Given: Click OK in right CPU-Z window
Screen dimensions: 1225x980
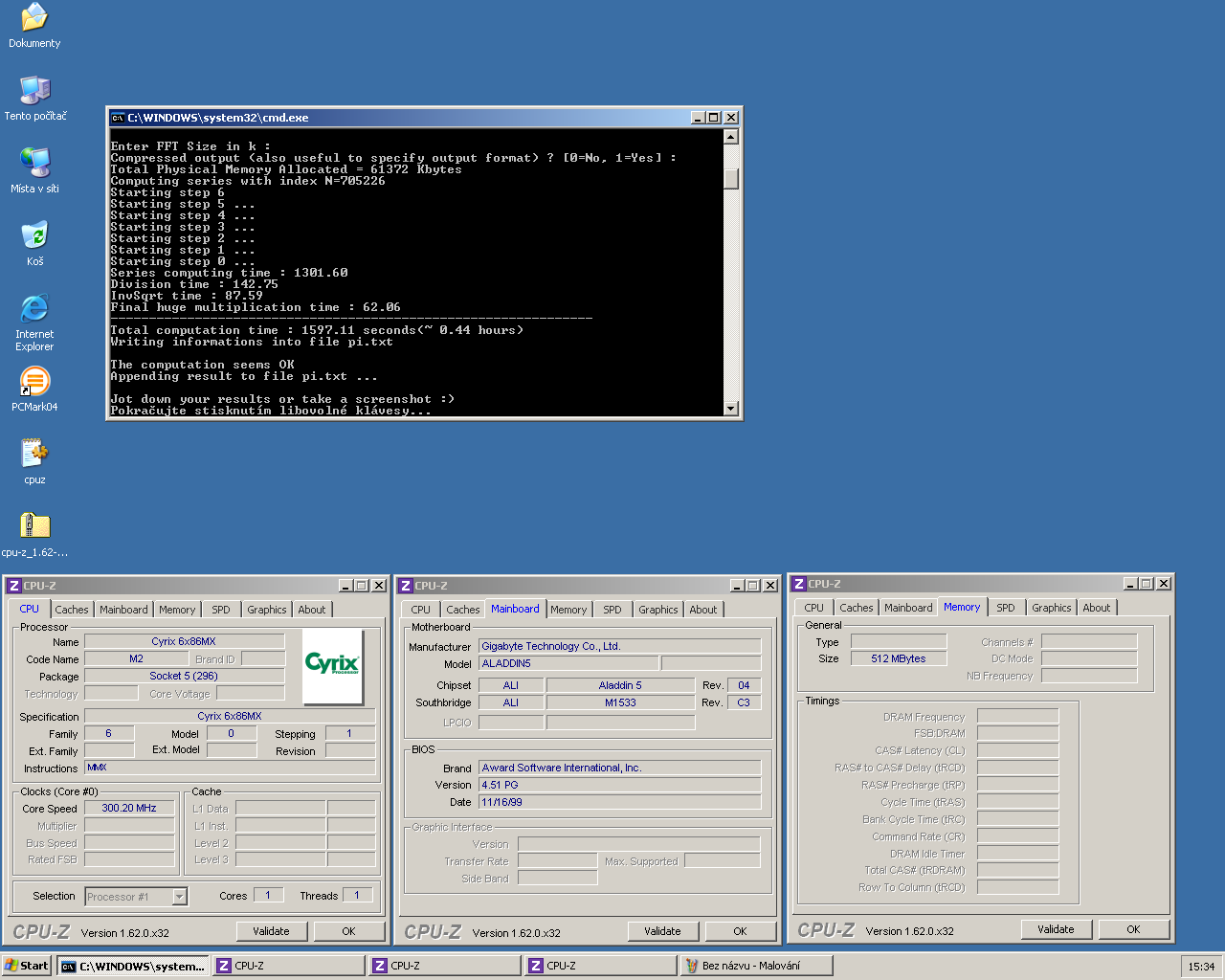Looking at the screenshot, I should click(1134, 929).
